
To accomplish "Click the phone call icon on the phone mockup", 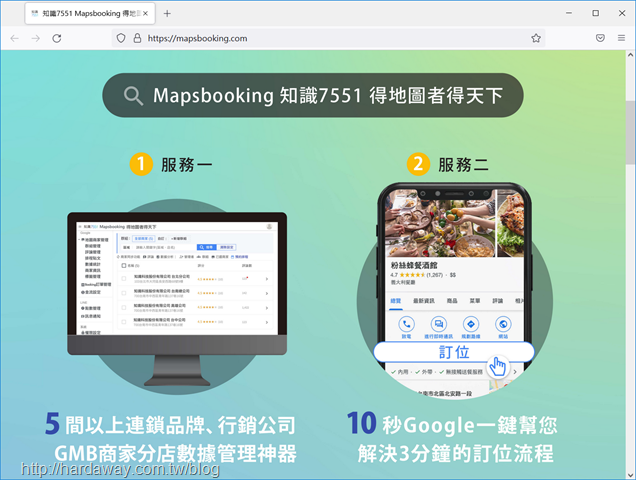I will 406,324.
